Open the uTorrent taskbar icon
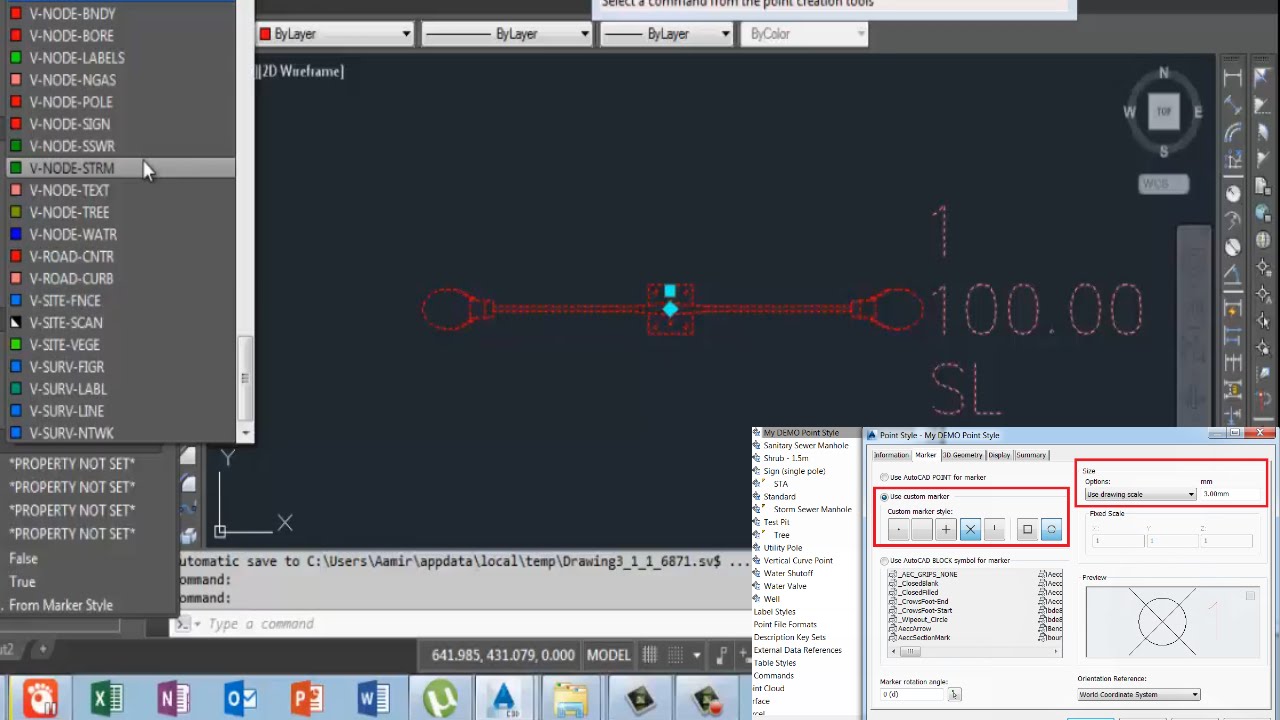Viewport: 1280px width, 720px height. pos(440,698)
